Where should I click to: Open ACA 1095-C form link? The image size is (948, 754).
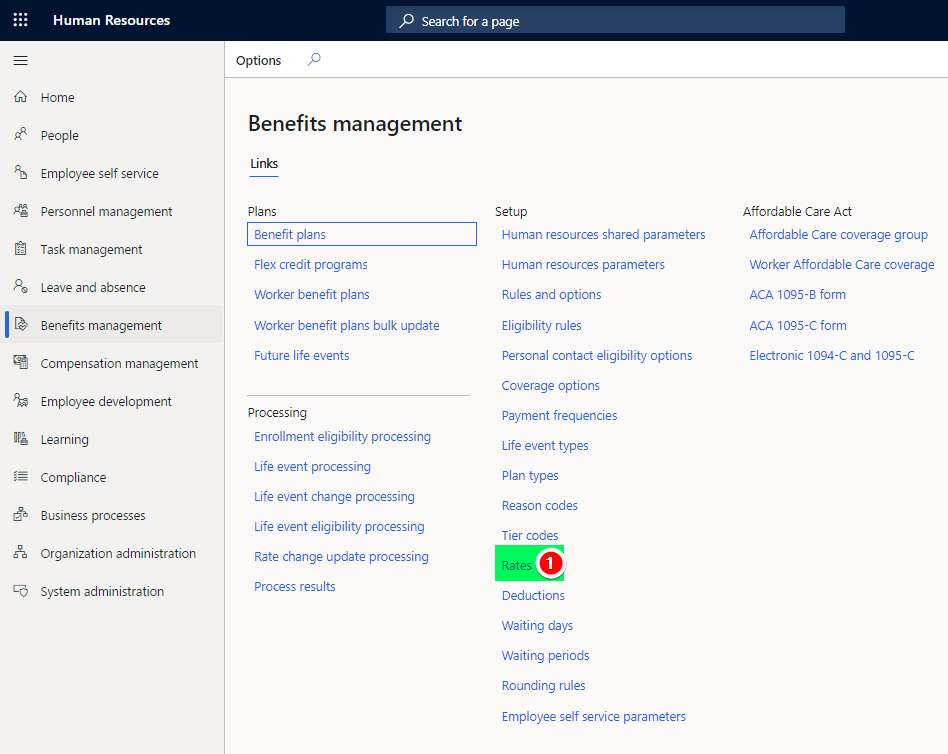coord(798,325)
